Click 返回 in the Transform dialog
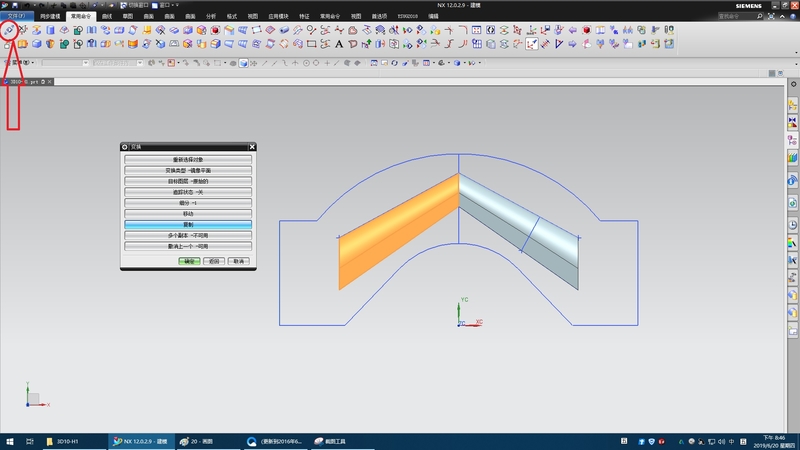 214,261
